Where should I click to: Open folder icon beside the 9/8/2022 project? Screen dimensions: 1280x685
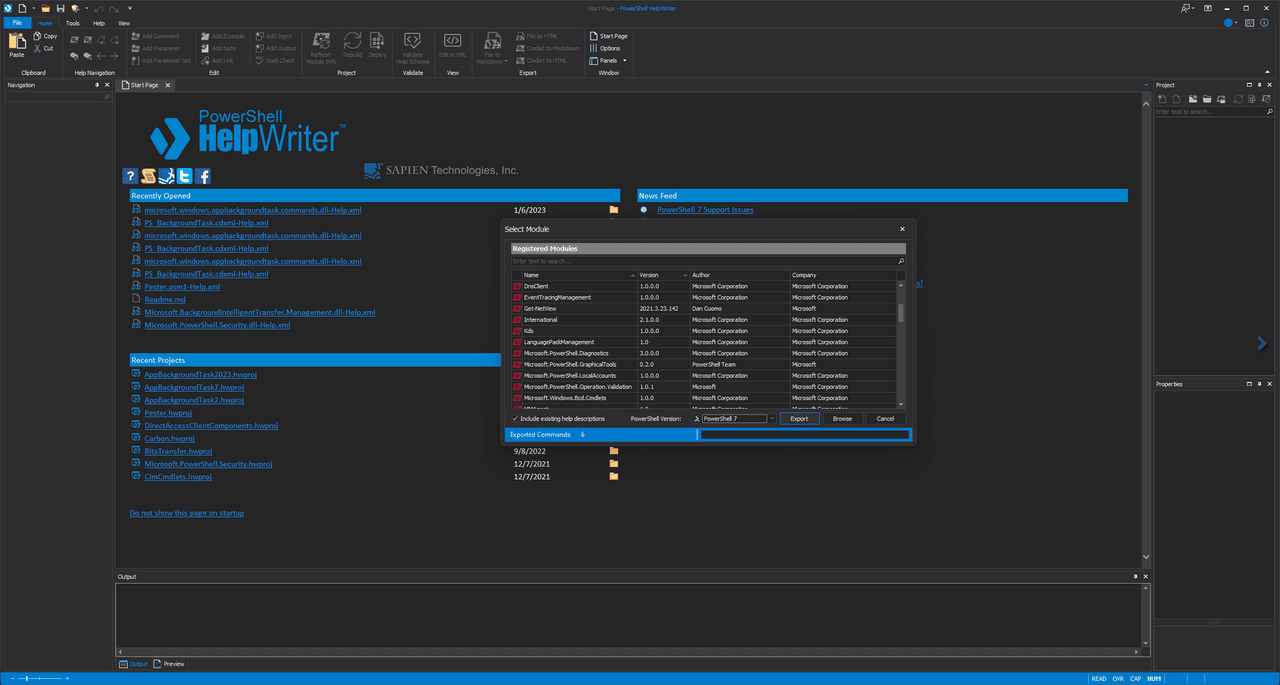(x=614, y=451)
